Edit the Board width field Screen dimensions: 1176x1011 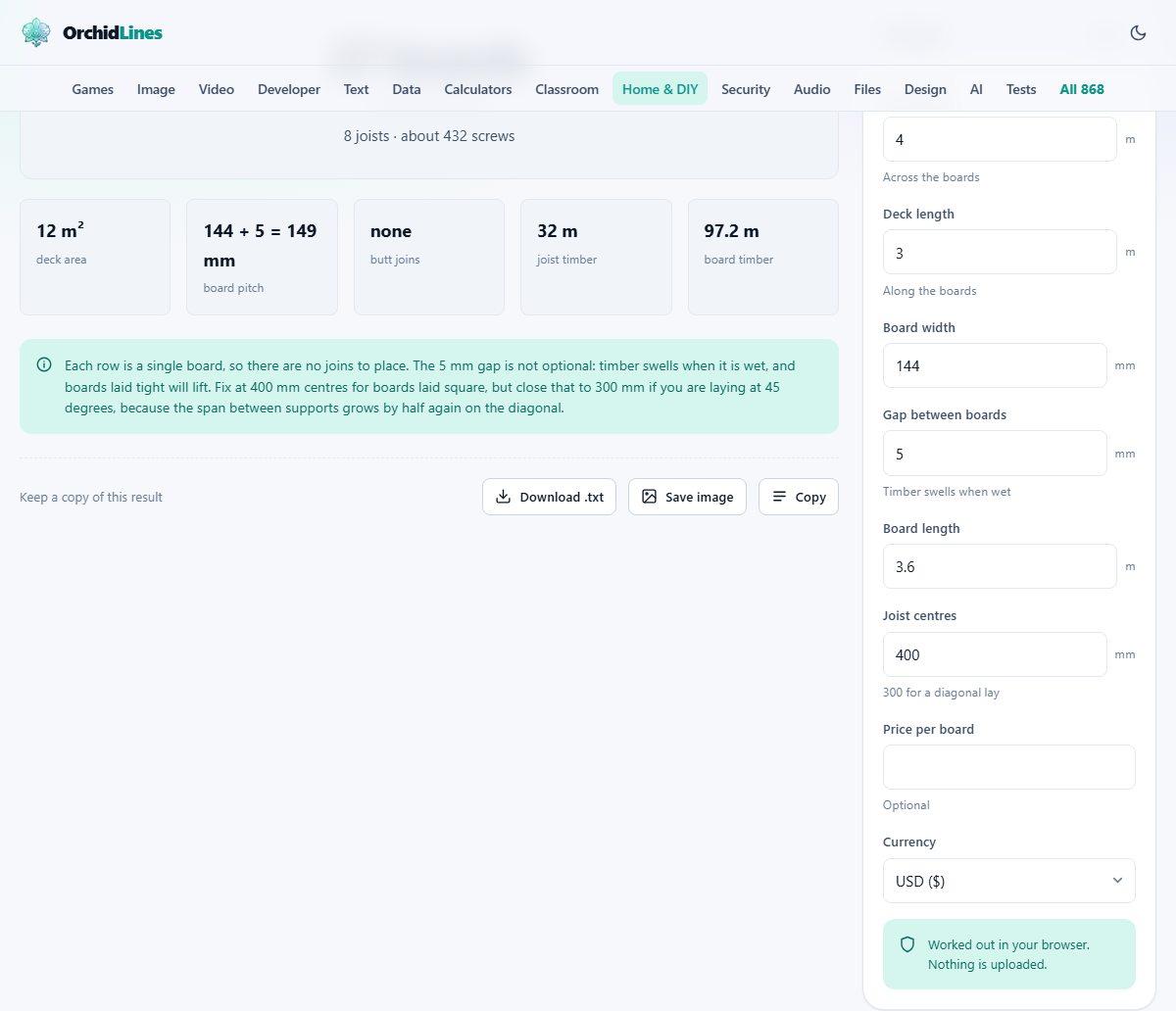[995, 365]
